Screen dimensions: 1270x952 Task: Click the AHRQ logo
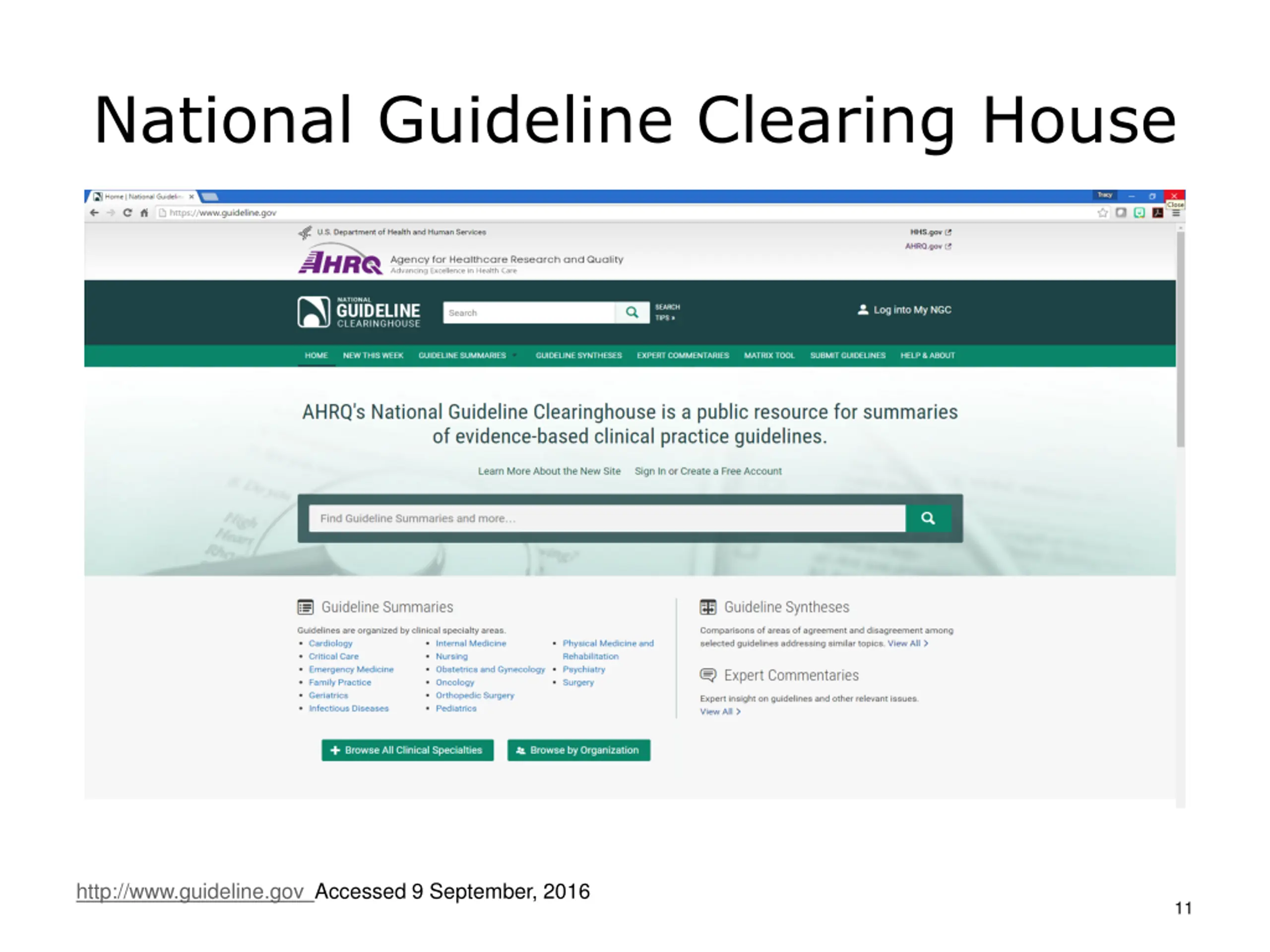pos(340,259)
